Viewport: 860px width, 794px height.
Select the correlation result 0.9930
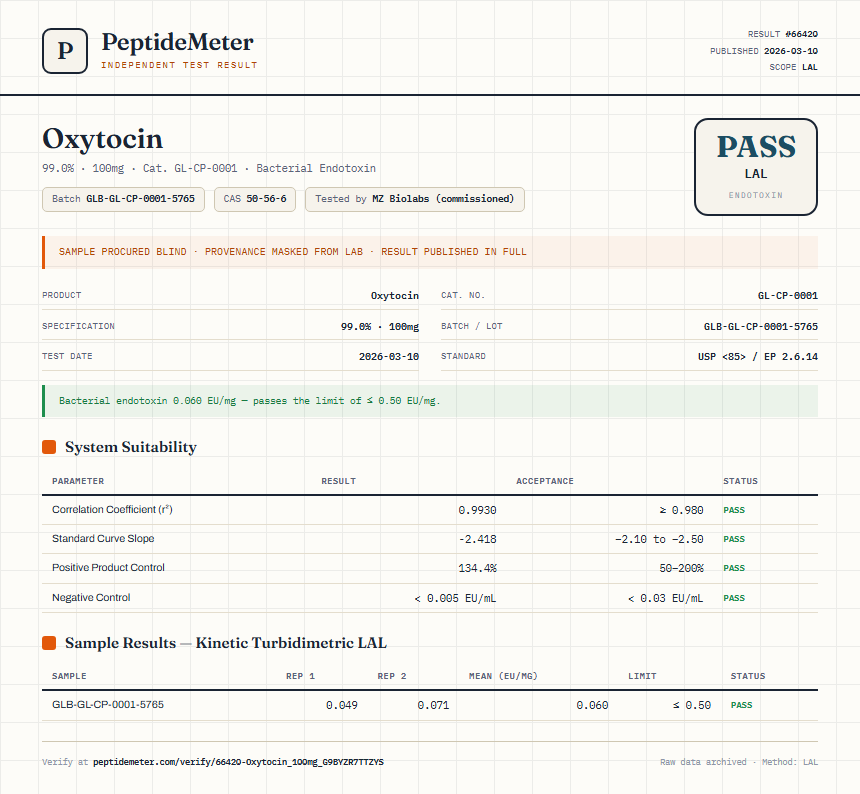[477, 510]
